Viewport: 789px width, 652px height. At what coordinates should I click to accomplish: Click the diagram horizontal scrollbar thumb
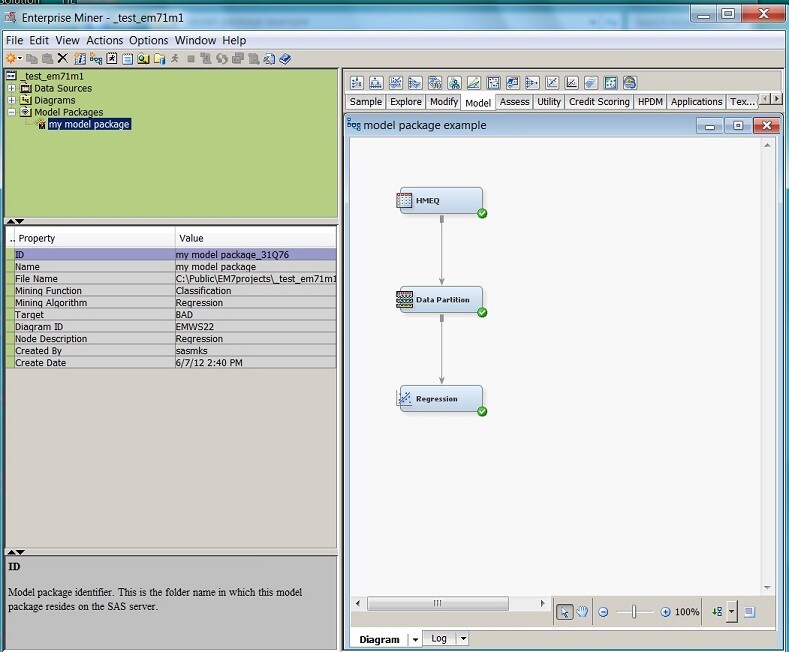435,603
